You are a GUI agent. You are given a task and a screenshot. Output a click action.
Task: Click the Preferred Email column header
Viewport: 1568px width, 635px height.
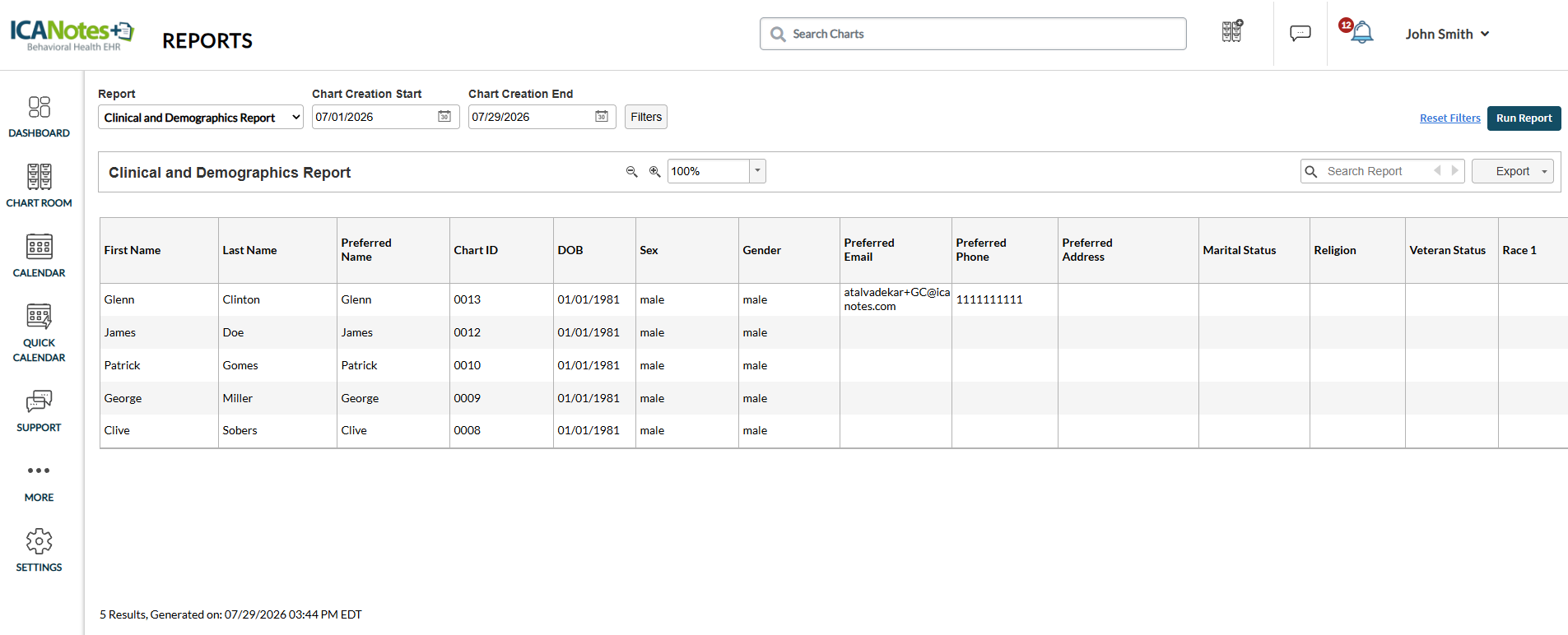tap(896, 250)
